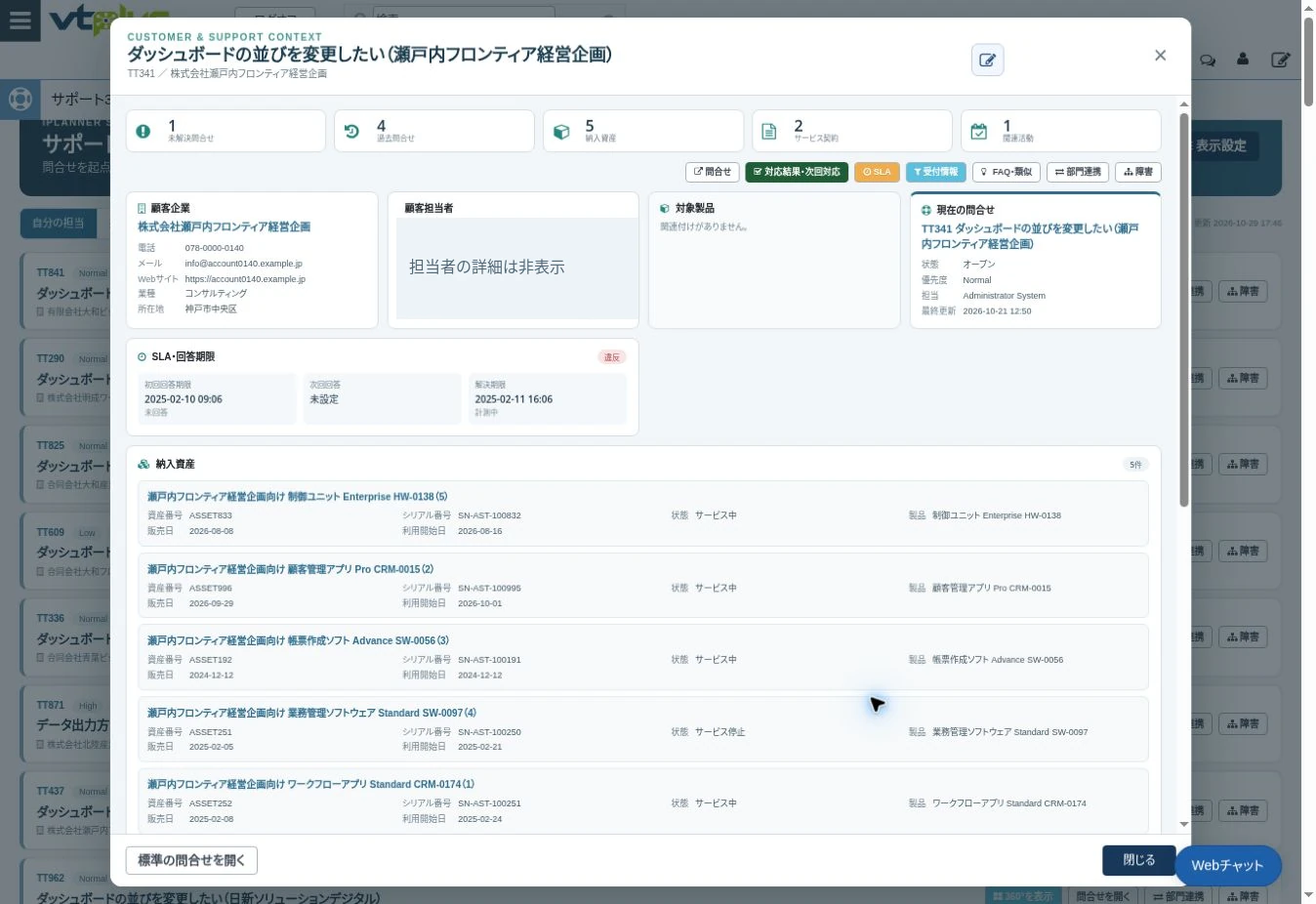Click the orange SLA button
Viewport: 1316px width, 904px height.
point(877,172)
